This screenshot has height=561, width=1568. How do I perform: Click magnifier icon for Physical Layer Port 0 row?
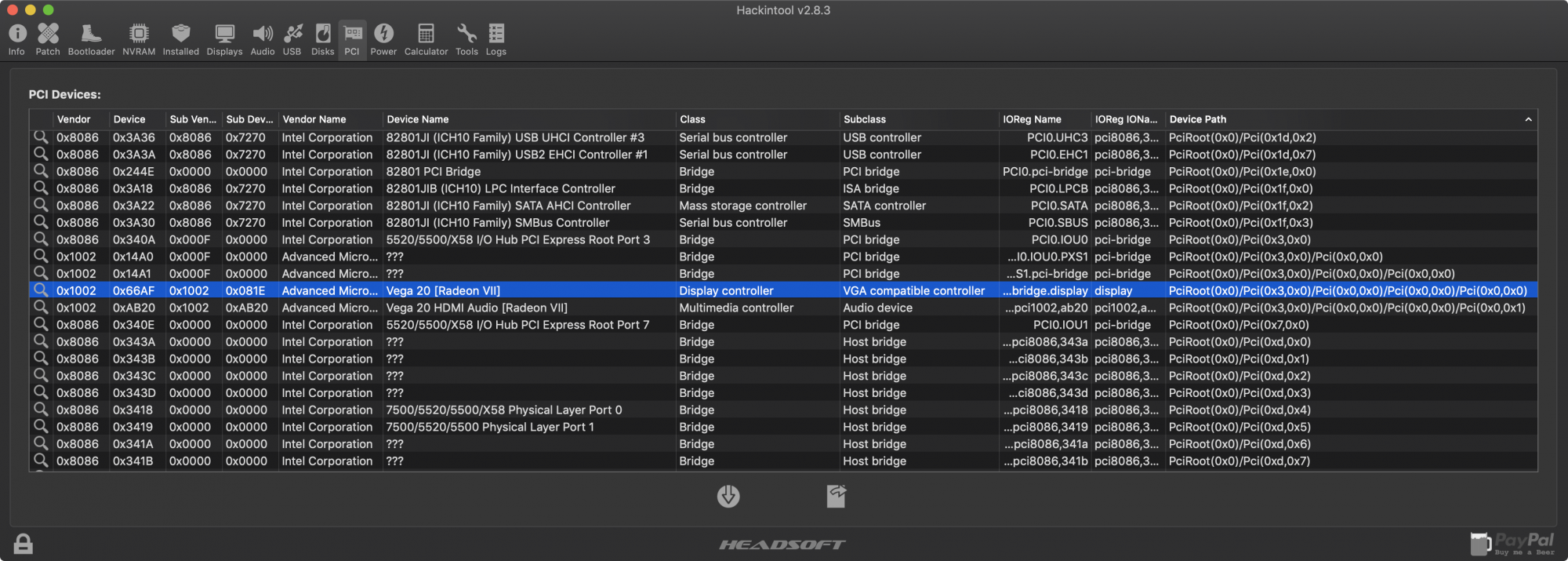[41, 410]
